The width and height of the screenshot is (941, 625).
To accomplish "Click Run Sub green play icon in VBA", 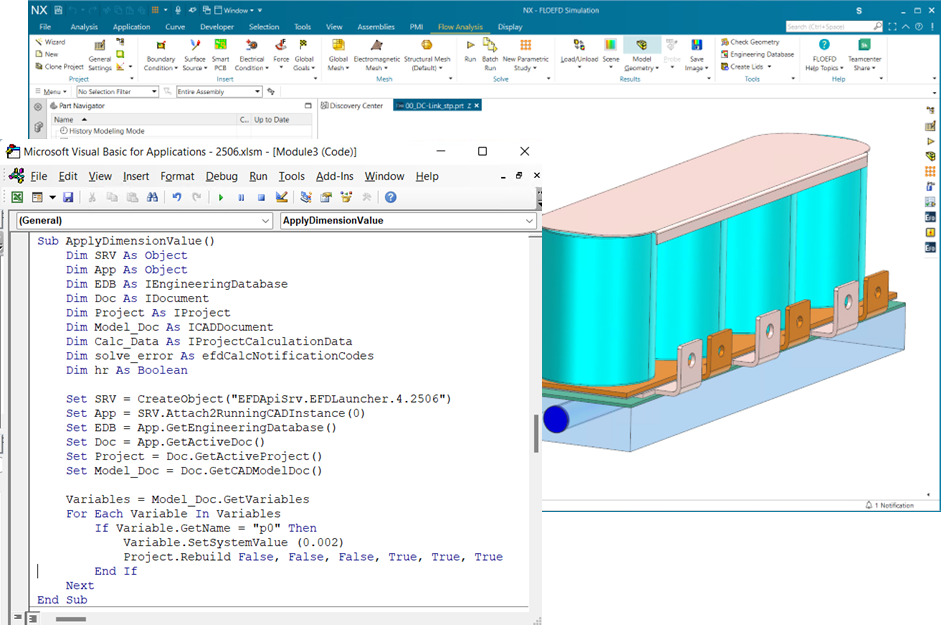I will click(x=221, y=198).
